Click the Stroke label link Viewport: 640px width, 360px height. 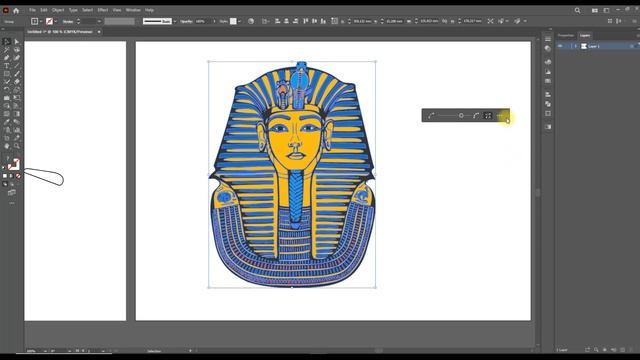point(68,21)
